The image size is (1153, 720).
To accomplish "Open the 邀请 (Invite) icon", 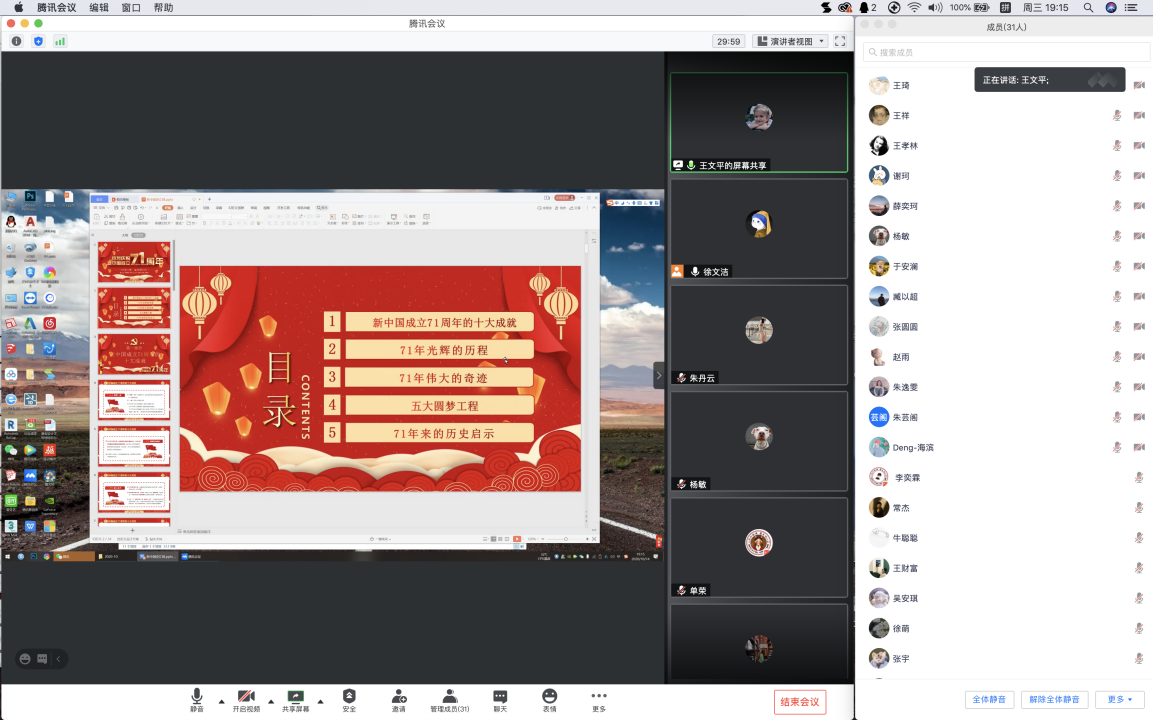I will [399, 696].
